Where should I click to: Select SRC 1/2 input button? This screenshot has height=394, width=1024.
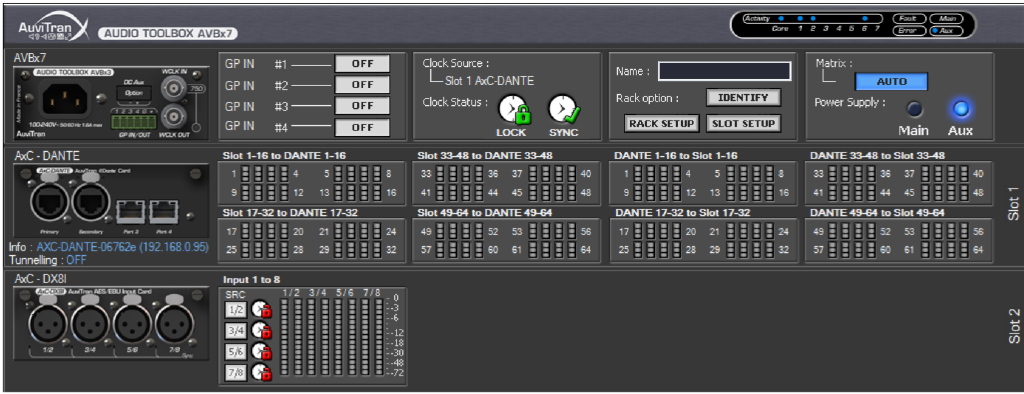click(235, 310)
